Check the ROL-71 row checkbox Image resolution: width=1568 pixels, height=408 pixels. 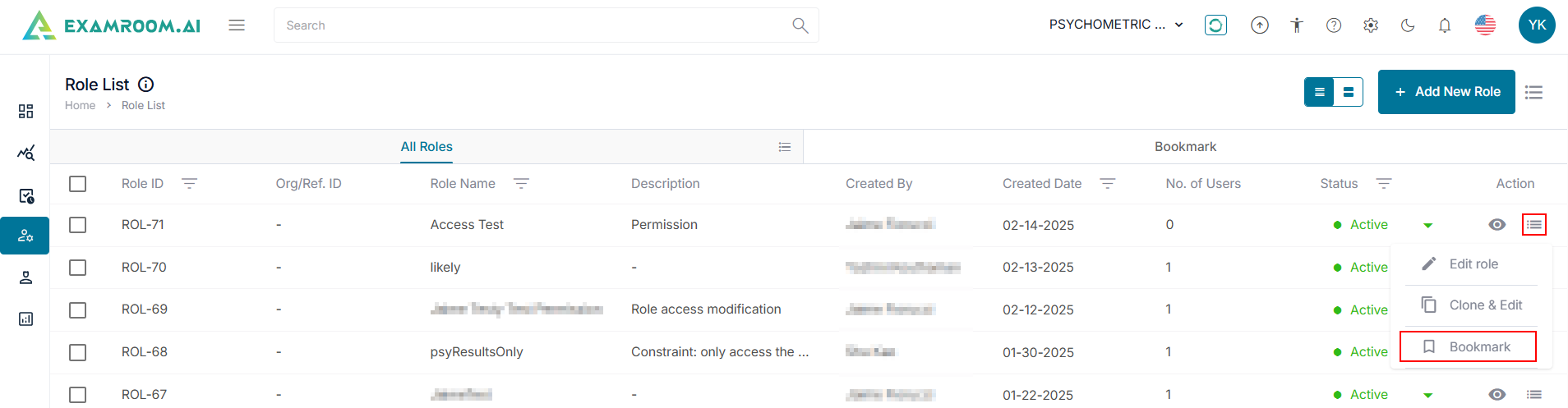pyautogui.click(x=78, y=225)
